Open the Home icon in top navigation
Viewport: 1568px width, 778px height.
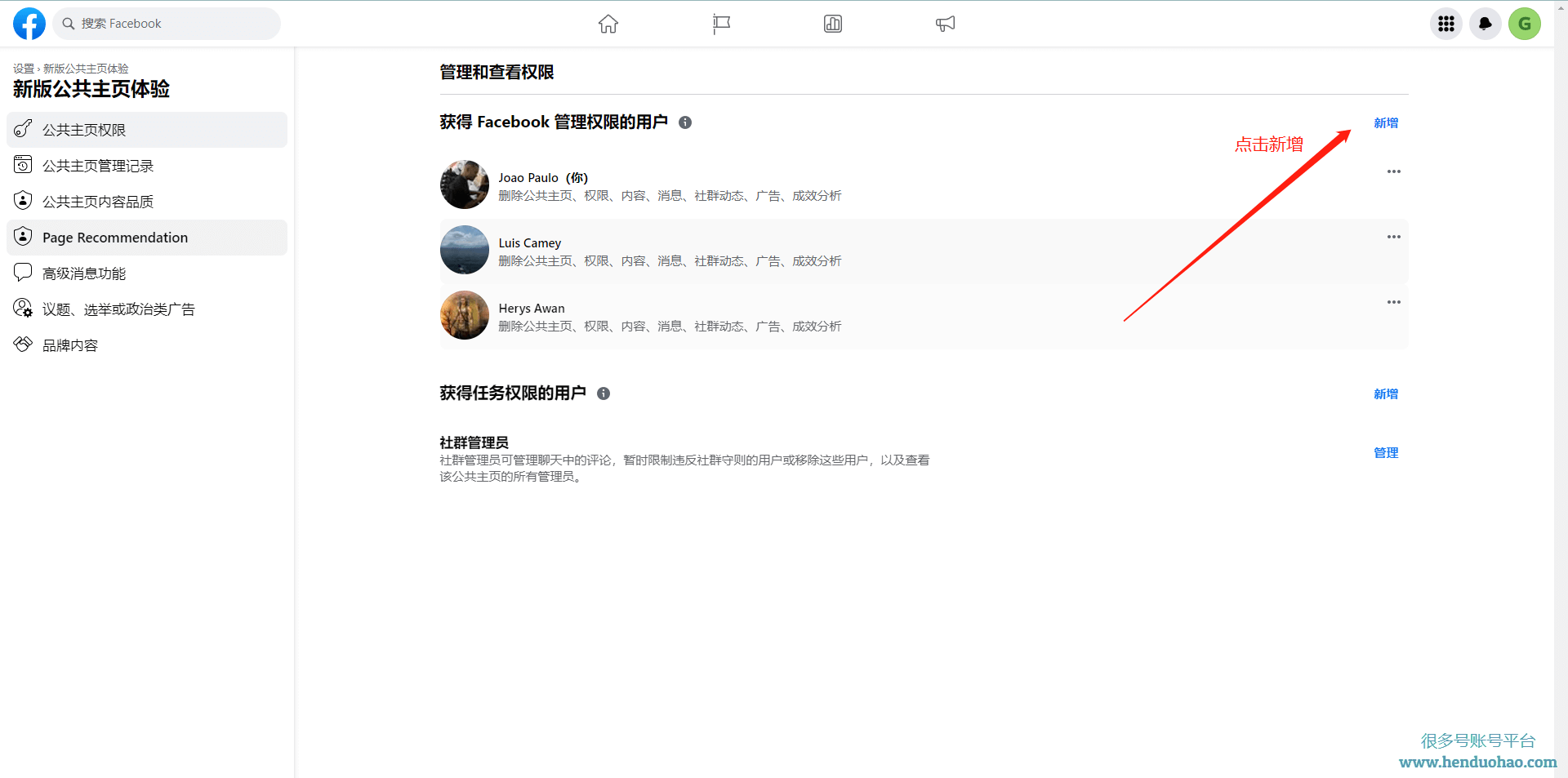608,24
